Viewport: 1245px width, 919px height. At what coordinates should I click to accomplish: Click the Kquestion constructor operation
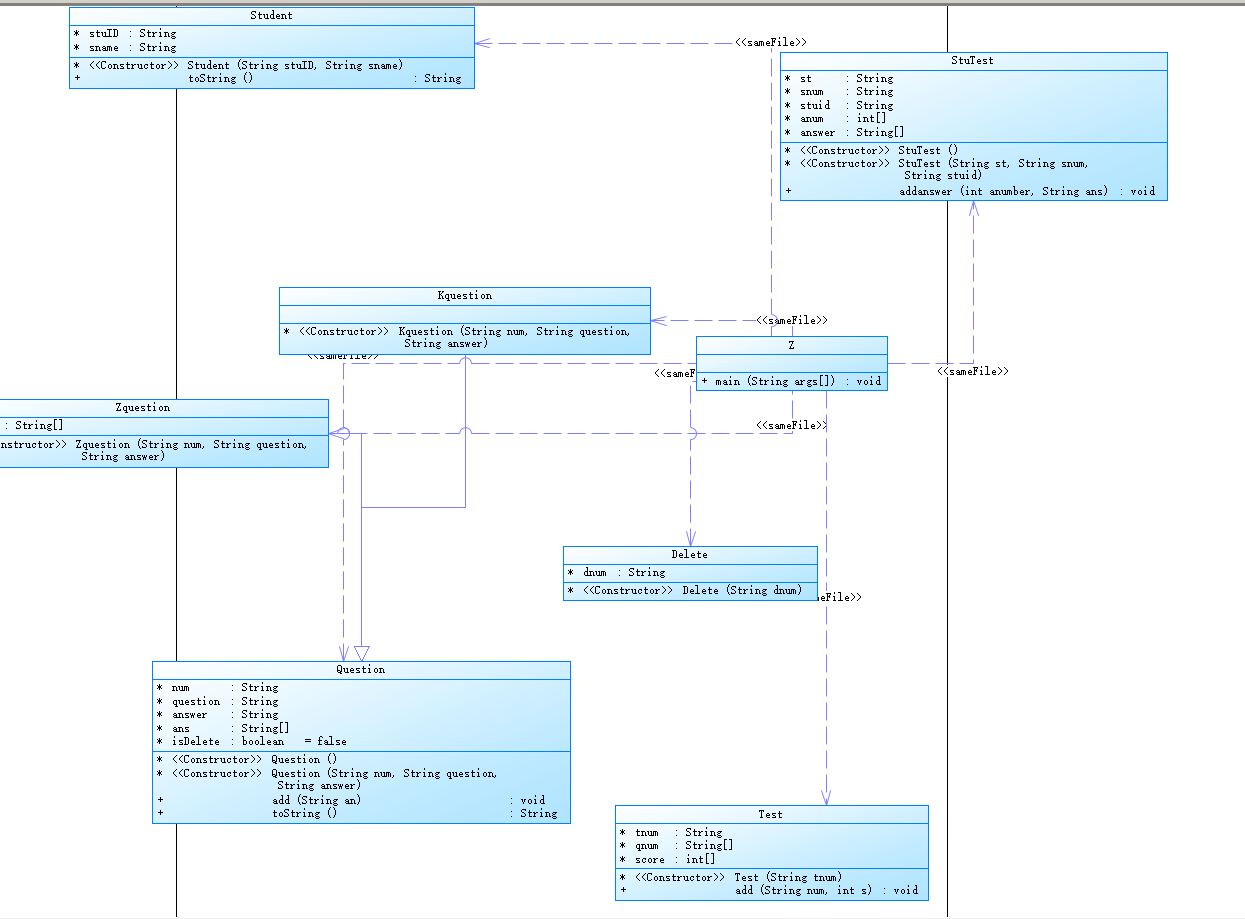[x=457, y=337]
